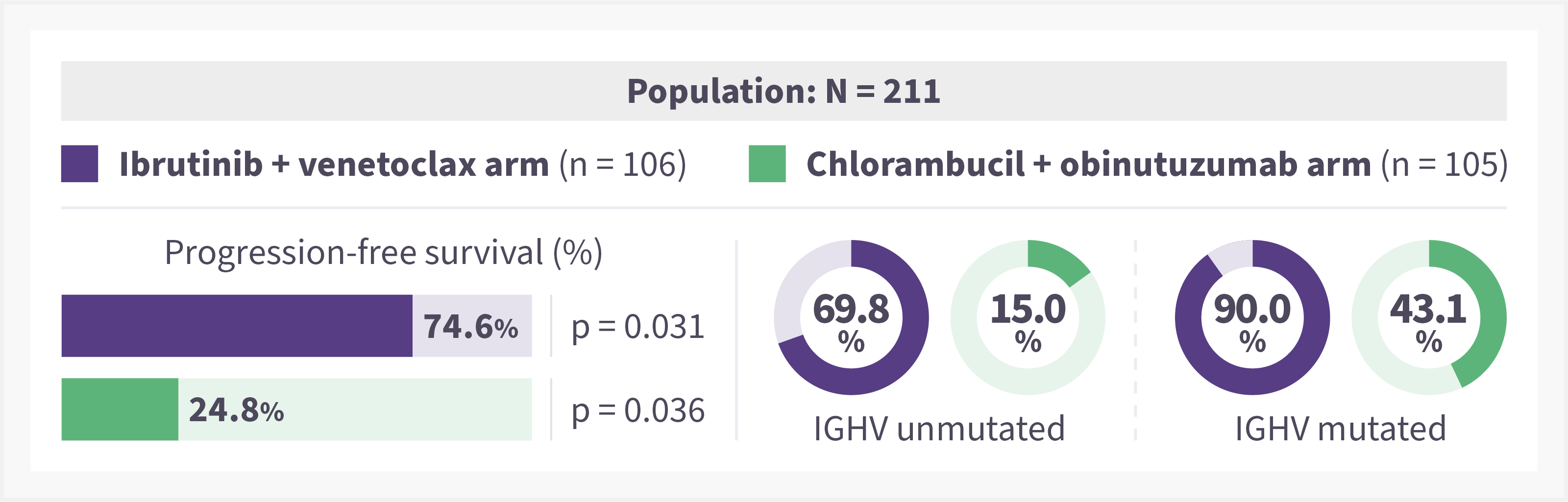This screenshot has width=1568, height=502.
Task: Select the 15.0% green donut chart
Action: pyautogui.click(x=1028, y=318)
